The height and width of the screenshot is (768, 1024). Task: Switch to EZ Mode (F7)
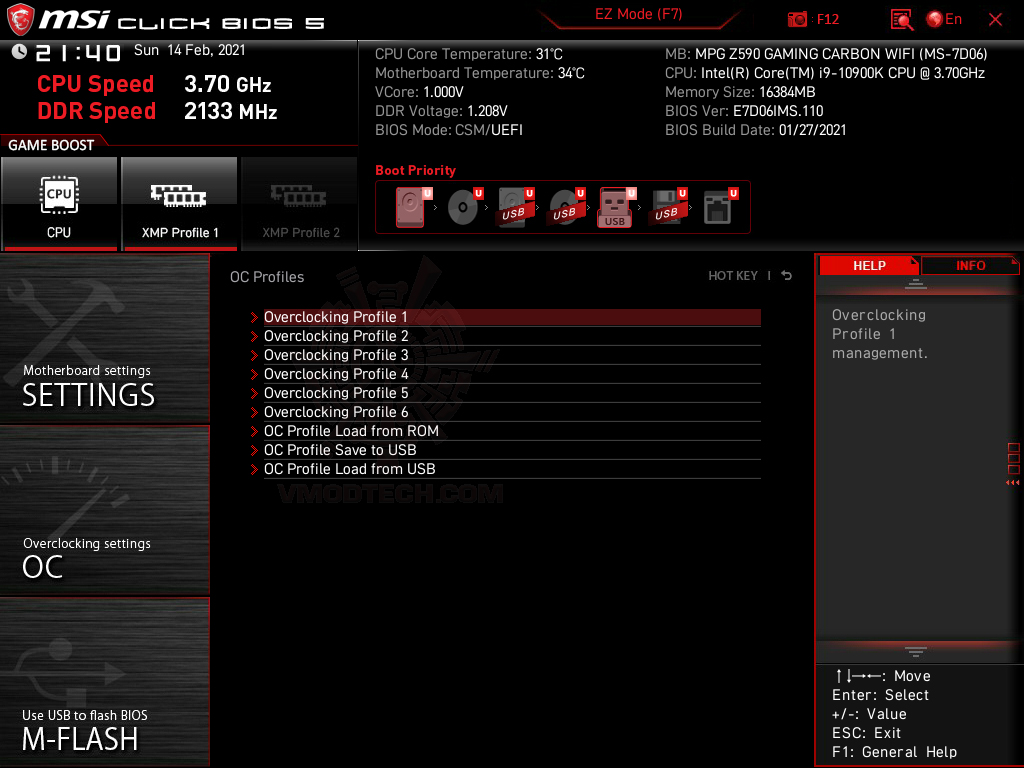point(639,15)
